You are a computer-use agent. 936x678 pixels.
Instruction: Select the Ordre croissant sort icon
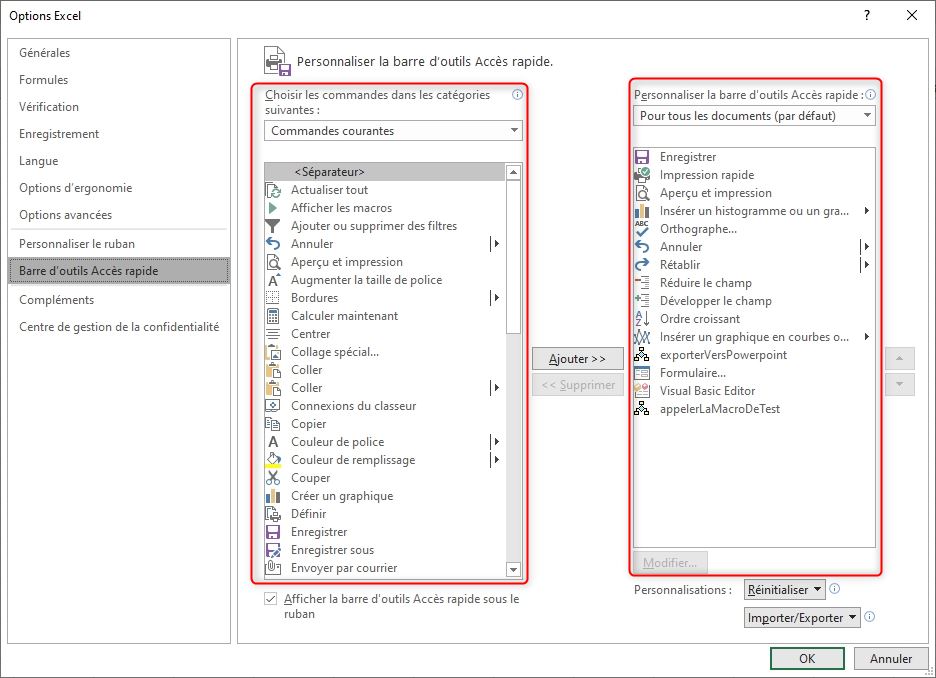(642, 319)
